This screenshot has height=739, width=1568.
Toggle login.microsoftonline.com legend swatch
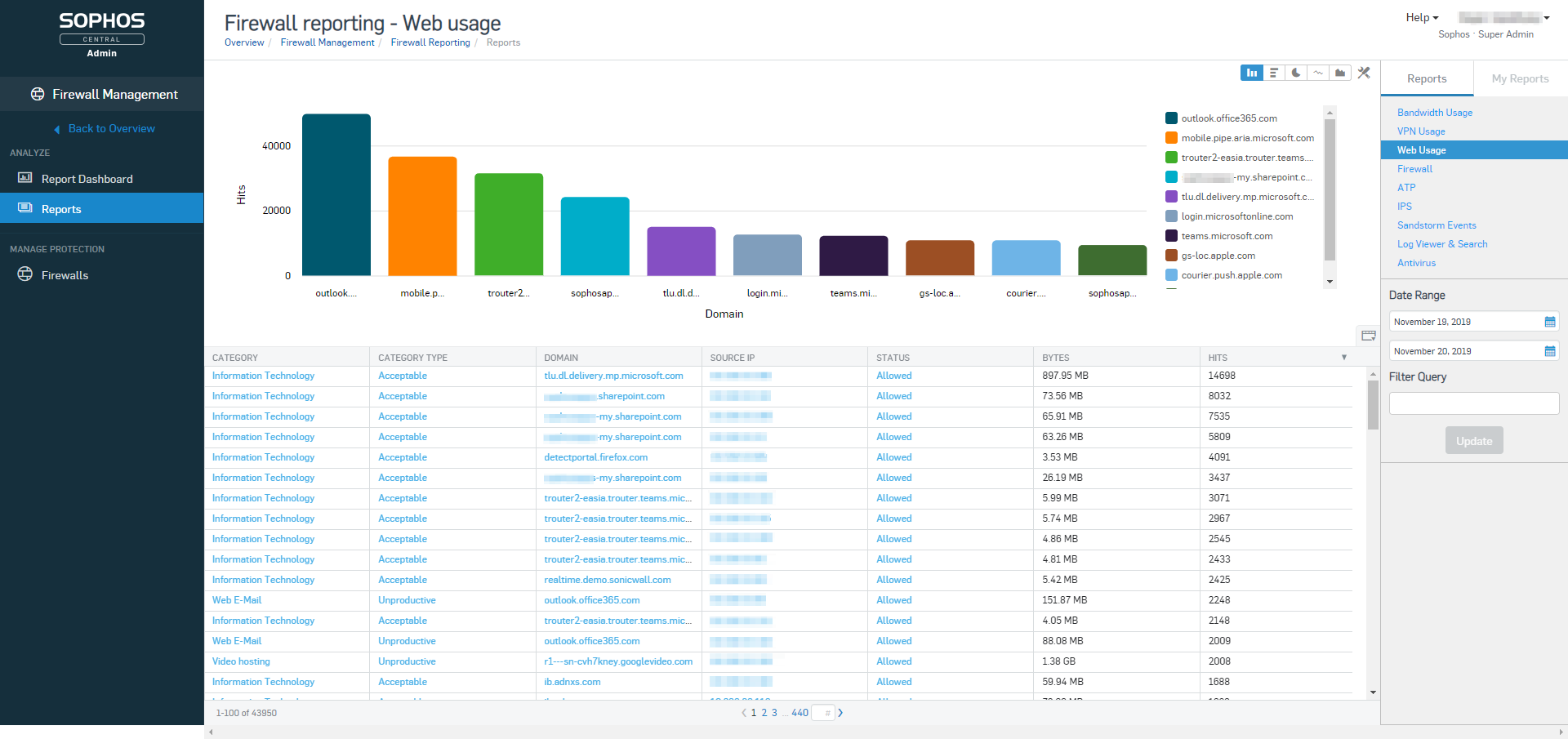(x=1171, y=216)
